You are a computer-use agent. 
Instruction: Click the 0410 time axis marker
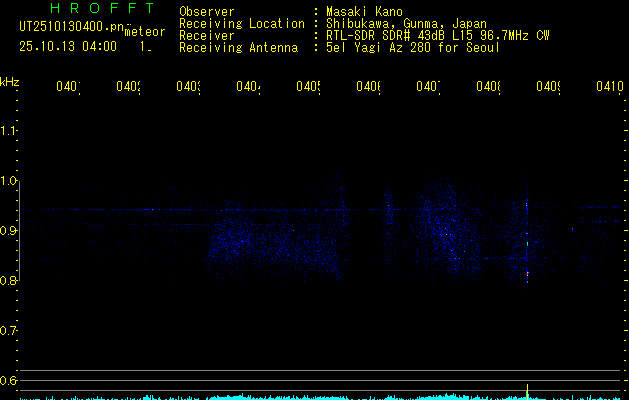(x=610, y=86)
